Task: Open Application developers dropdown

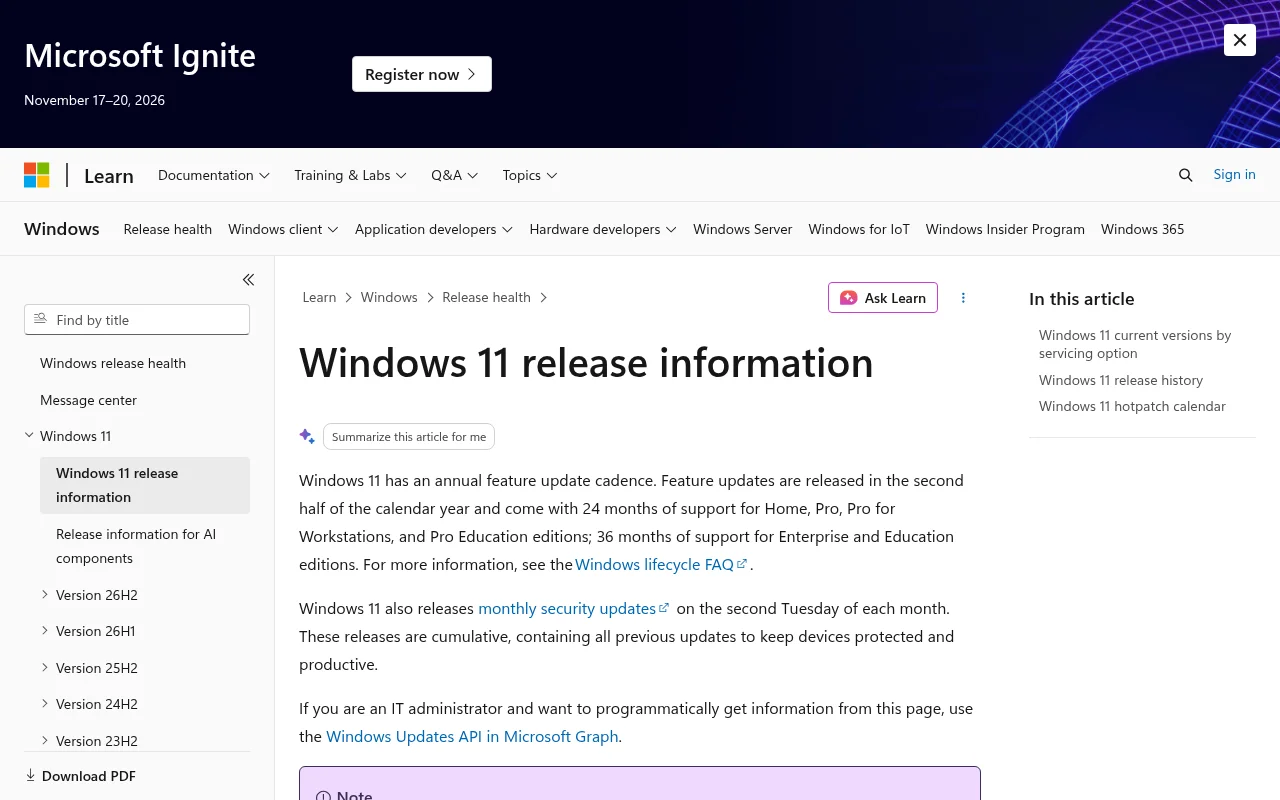Action: [x=434, y=229]
